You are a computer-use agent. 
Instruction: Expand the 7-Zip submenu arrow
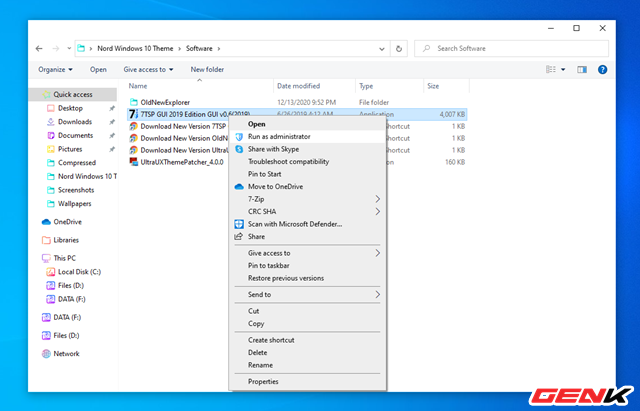[378, 199]
